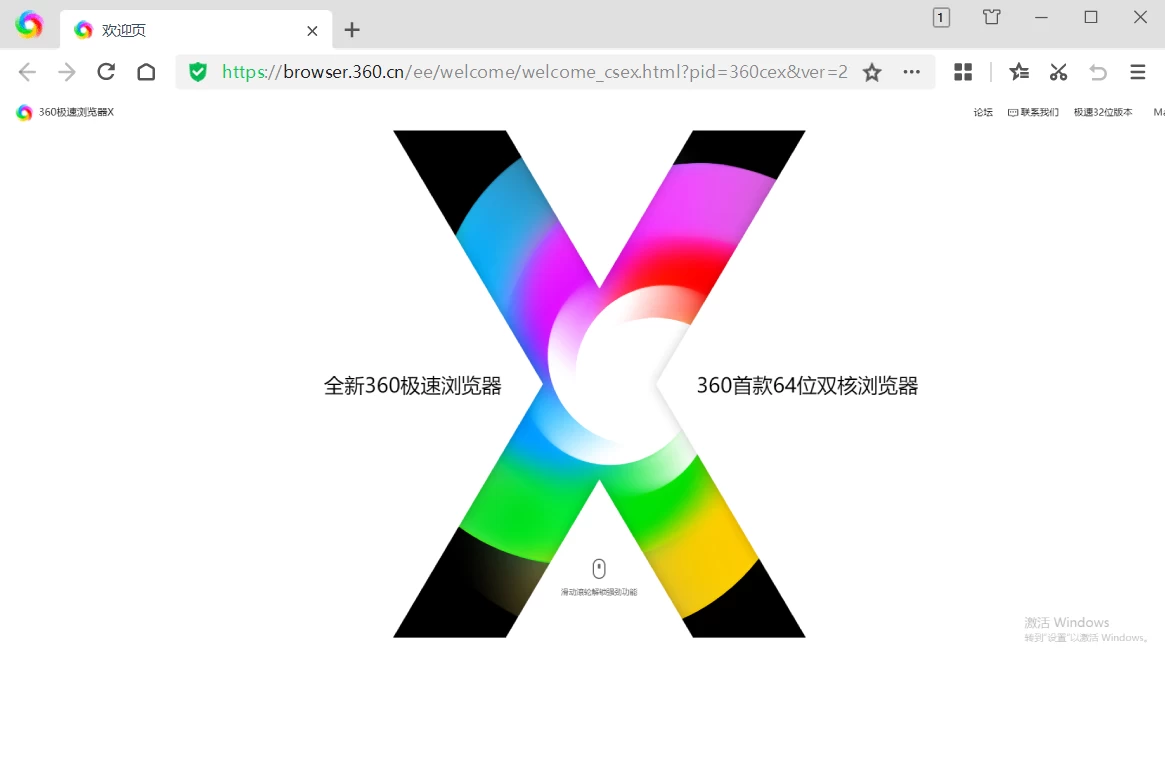
Task: Open the 论坛 link
Action: click(x=983, y=112)
